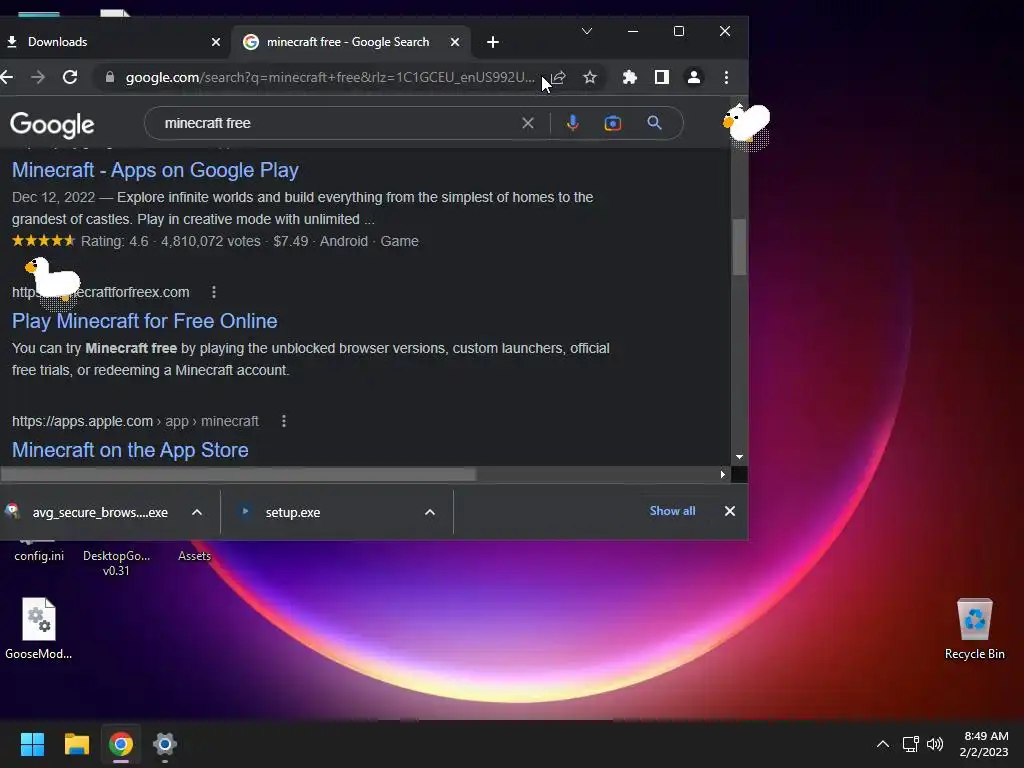Expand options for avg_secure_brows download
The image size is (1024, 768).
pos(197,512)
